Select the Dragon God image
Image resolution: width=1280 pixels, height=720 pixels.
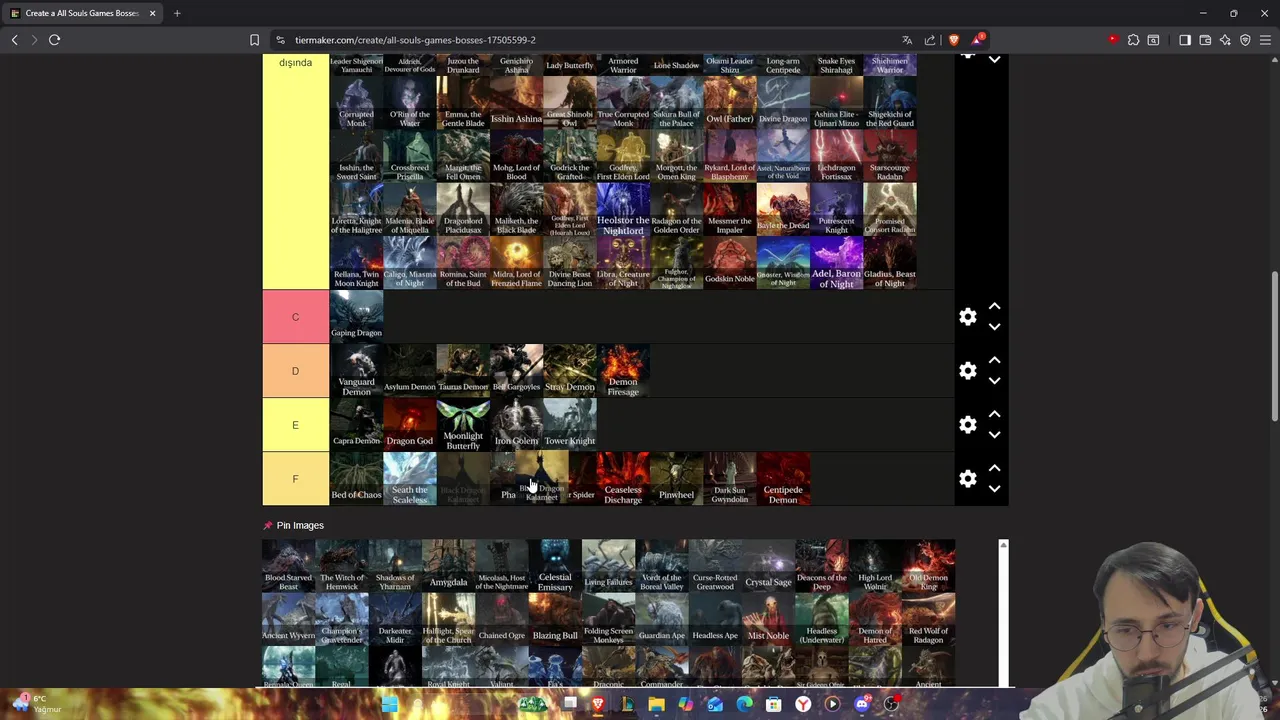tap(409, 425)
